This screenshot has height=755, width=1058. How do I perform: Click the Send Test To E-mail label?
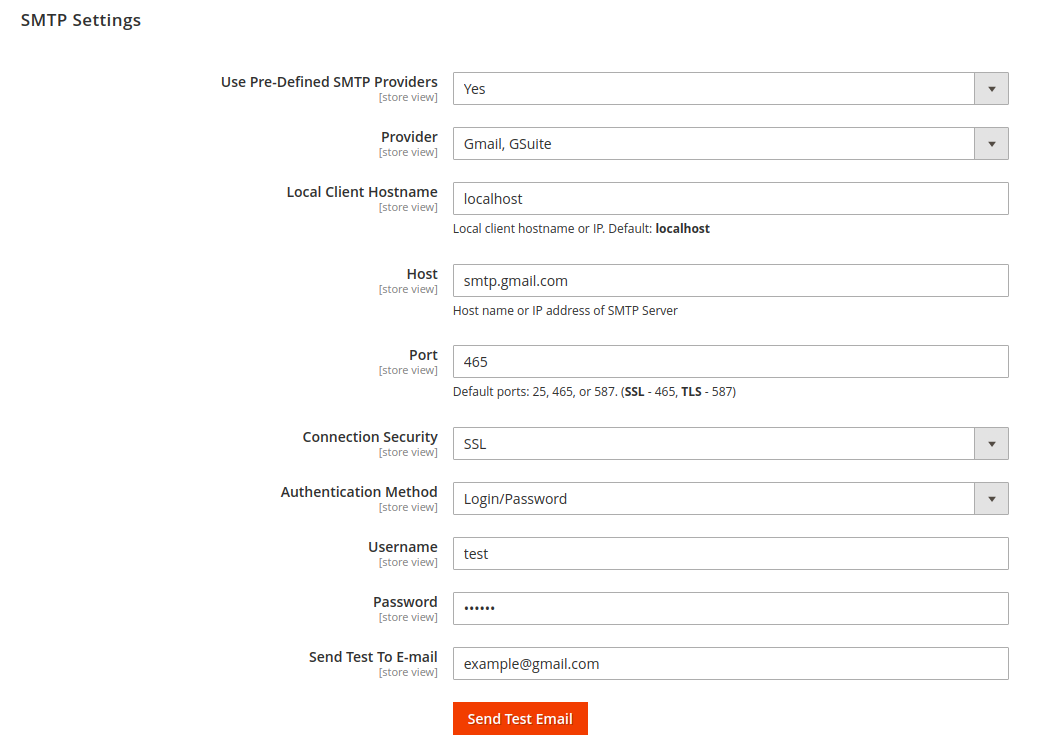tap(373, 657)
